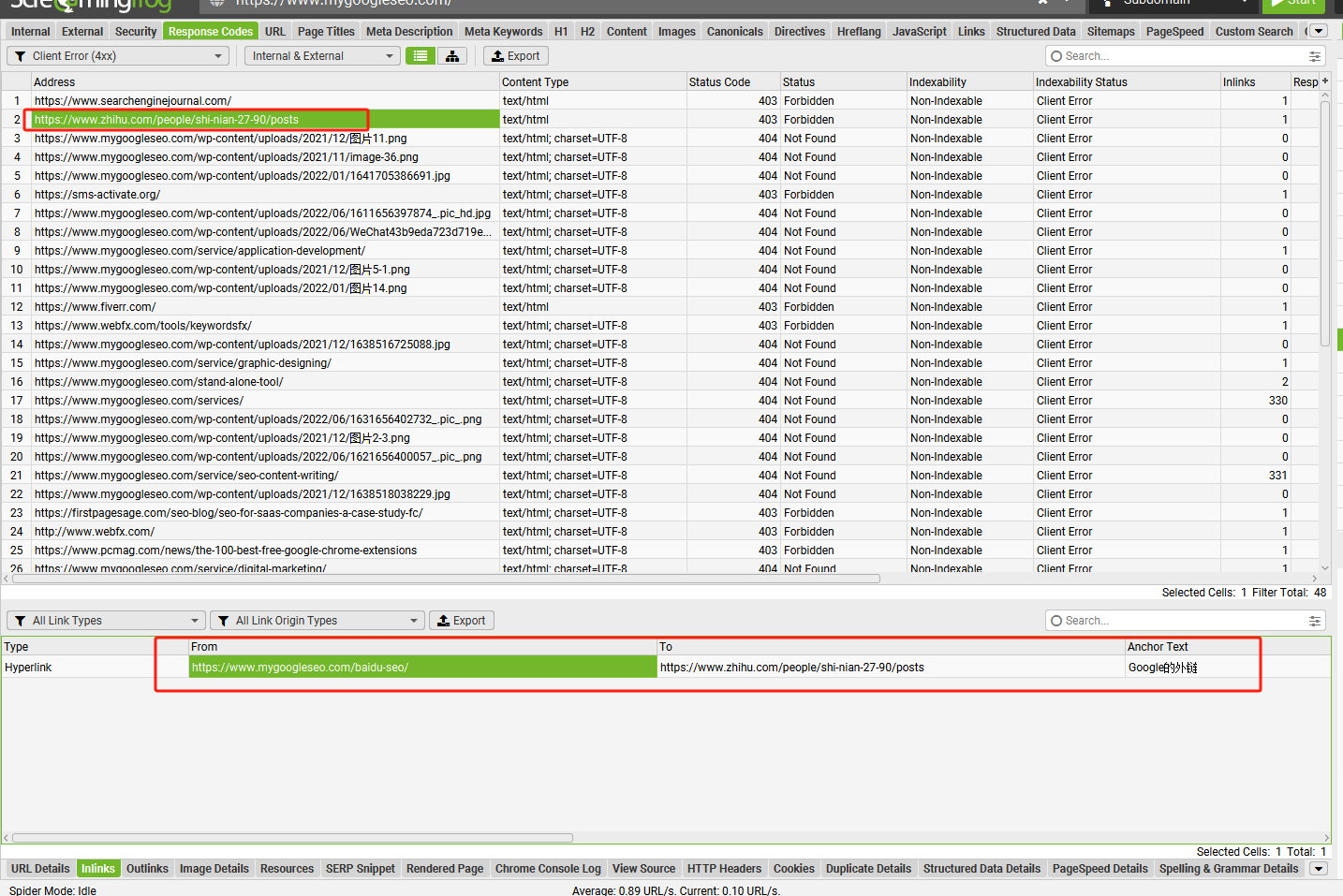The height and width of the screenshot is (896, 1343).
Task: Select the Response Codes tab
Action: [x=211, y=31]
